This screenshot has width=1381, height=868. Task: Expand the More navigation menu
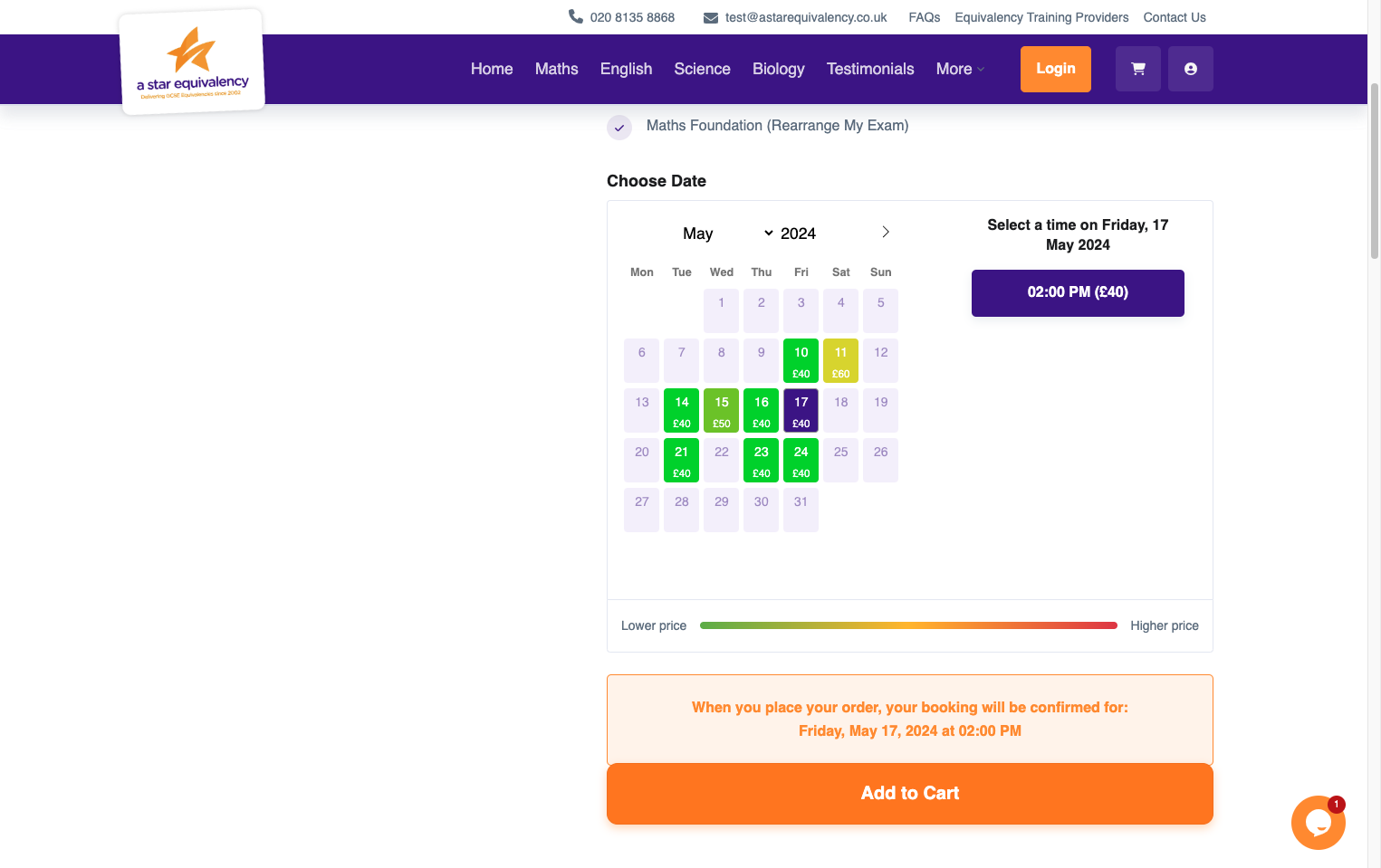tap(960, 69)
